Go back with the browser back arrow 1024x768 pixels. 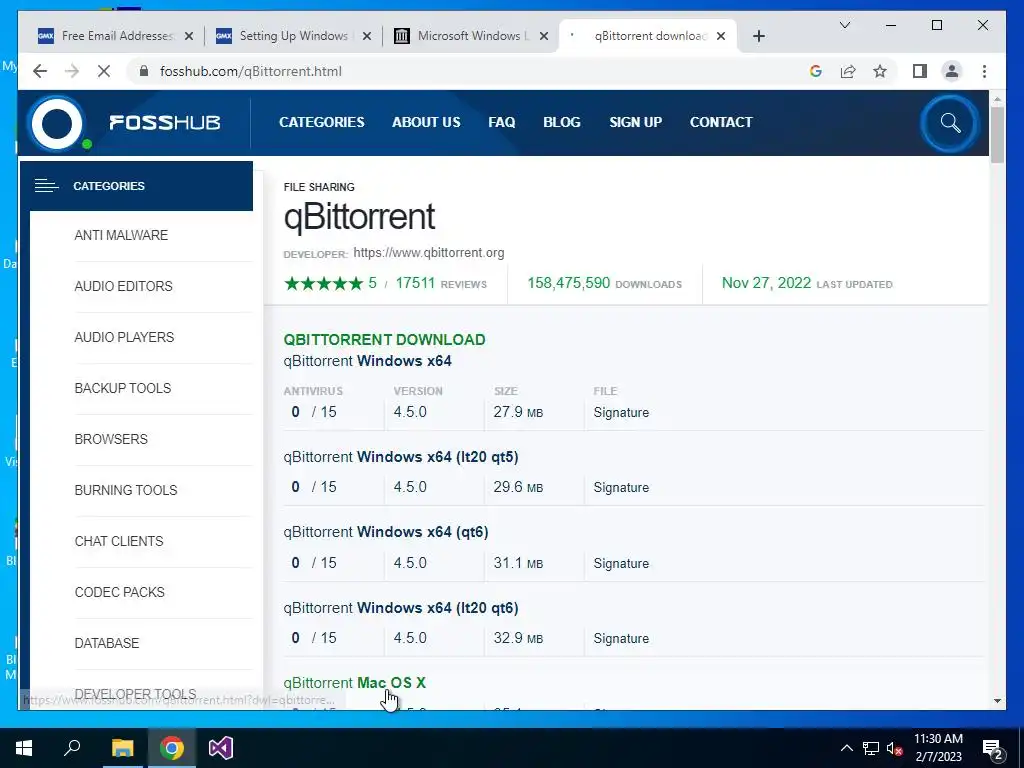[x=40, y=71]
